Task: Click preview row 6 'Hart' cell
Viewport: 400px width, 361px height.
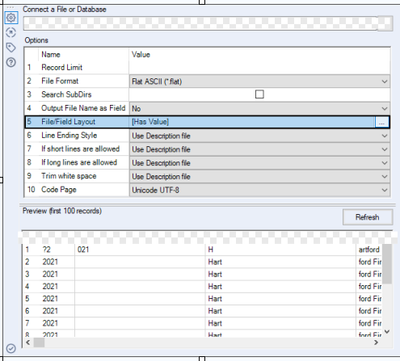Action: tap(281, 311)
